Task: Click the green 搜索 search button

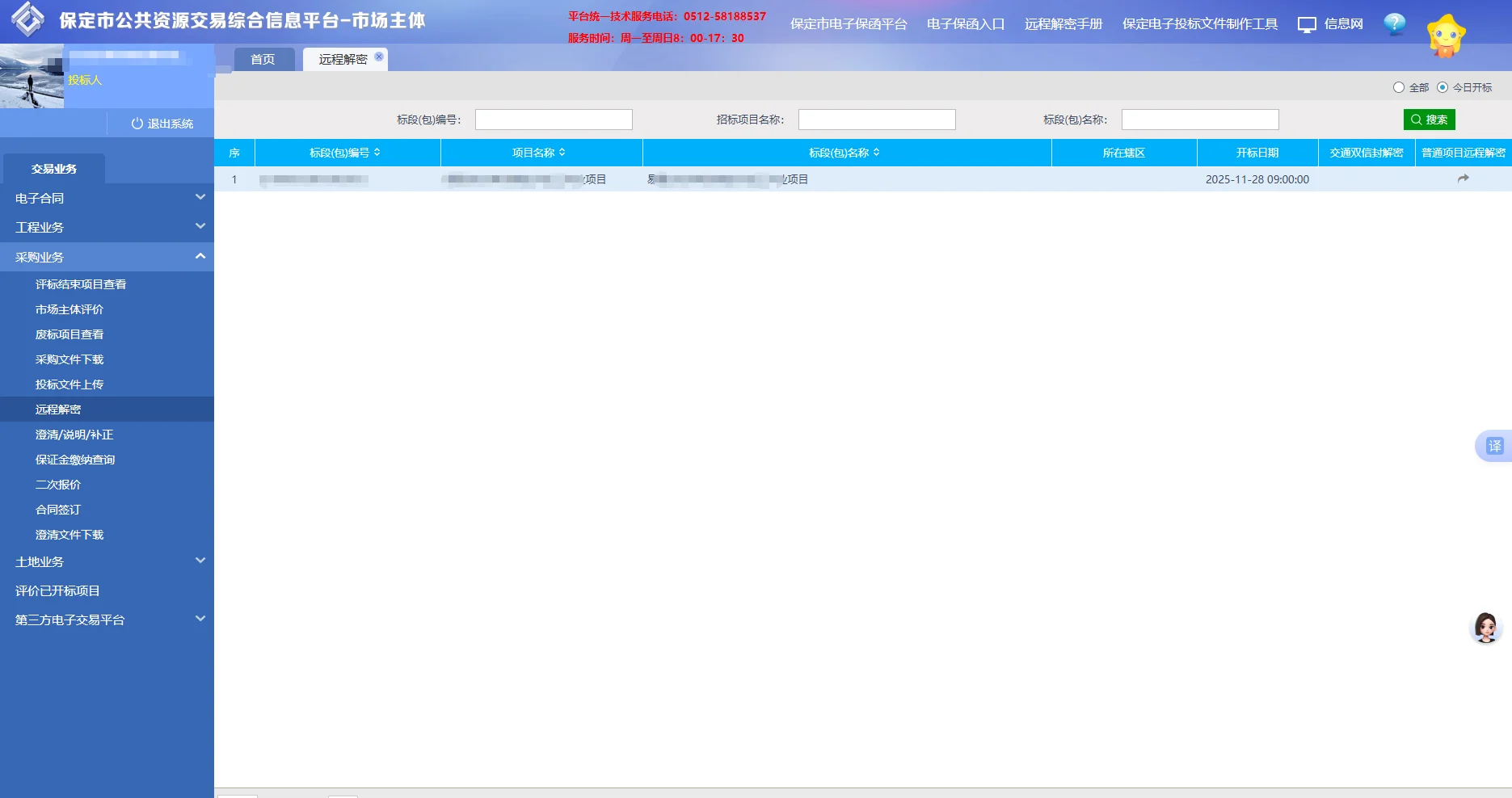Action: coord(1430,119)
